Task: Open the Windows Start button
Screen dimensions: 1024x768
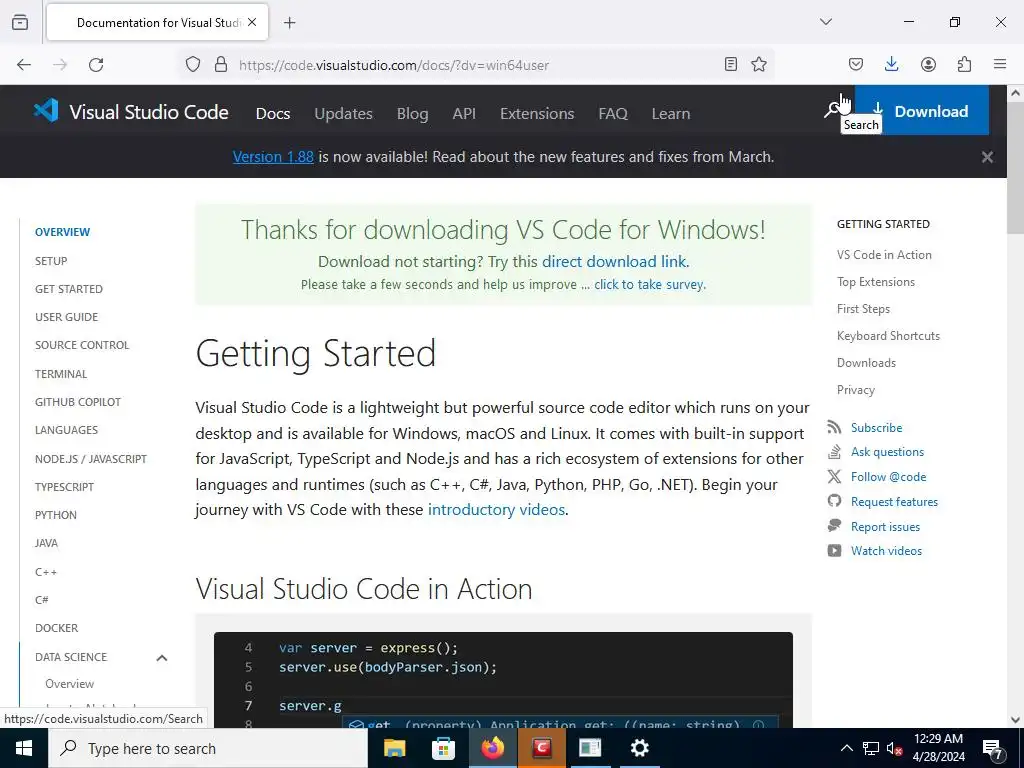Action: [24, 748]
